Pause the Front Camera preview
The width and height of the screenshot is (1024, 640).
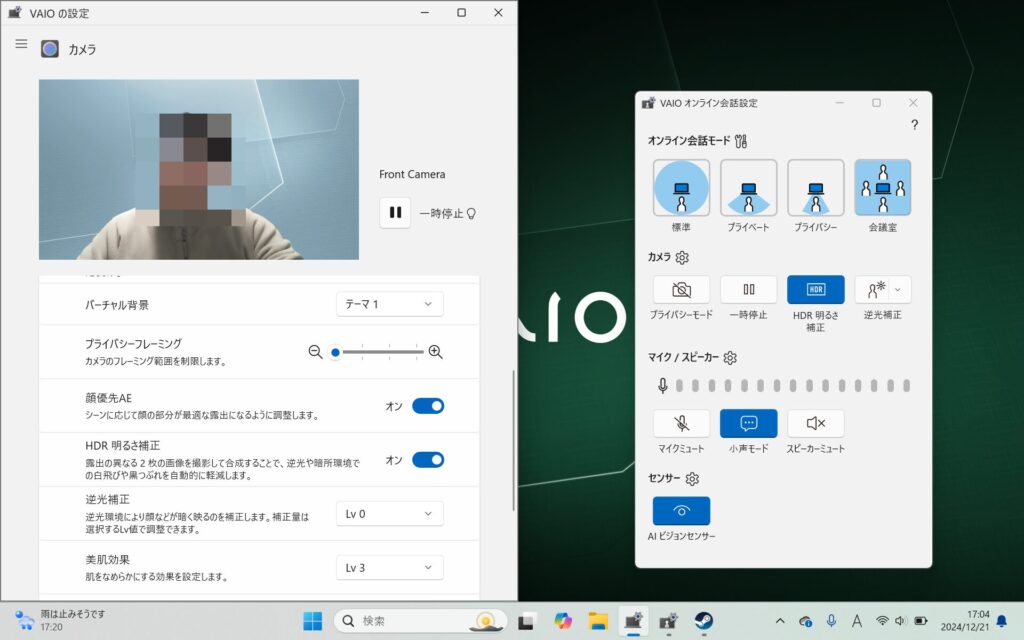[x=395, y=213]
